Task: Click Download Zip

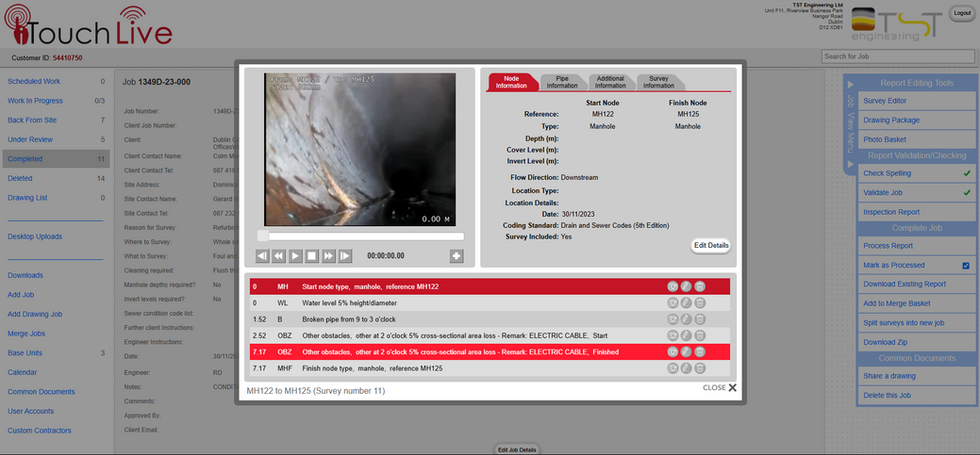Action: tap(915, 342)
